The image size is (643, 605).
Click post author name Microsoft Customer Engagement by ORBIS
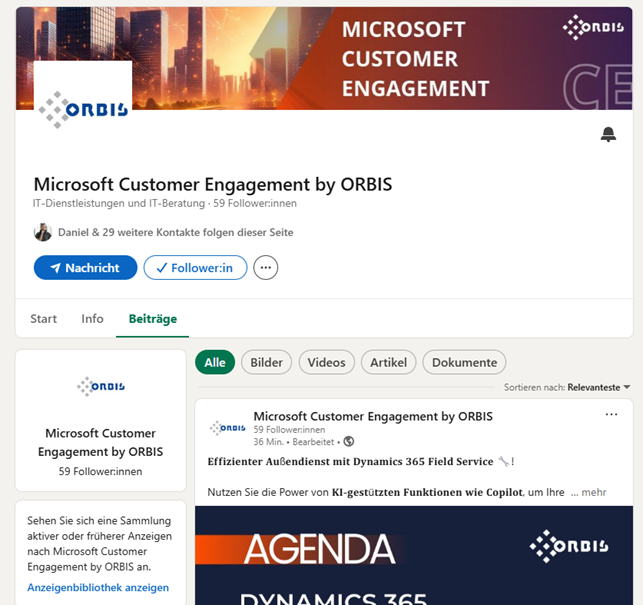point(373,416)
